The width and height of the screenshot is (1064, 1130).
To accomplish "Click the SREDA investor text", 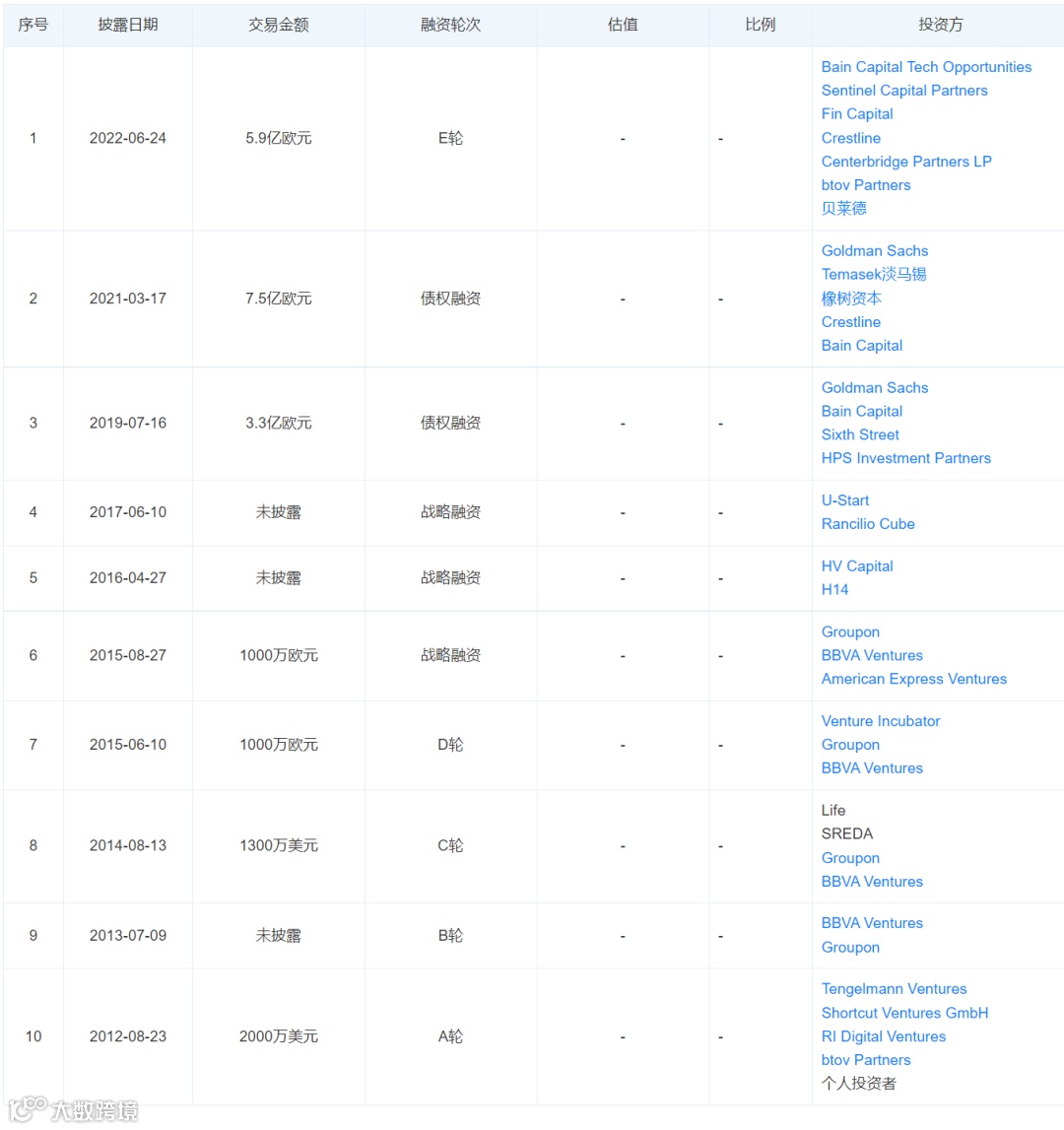I will pos(847,833).
